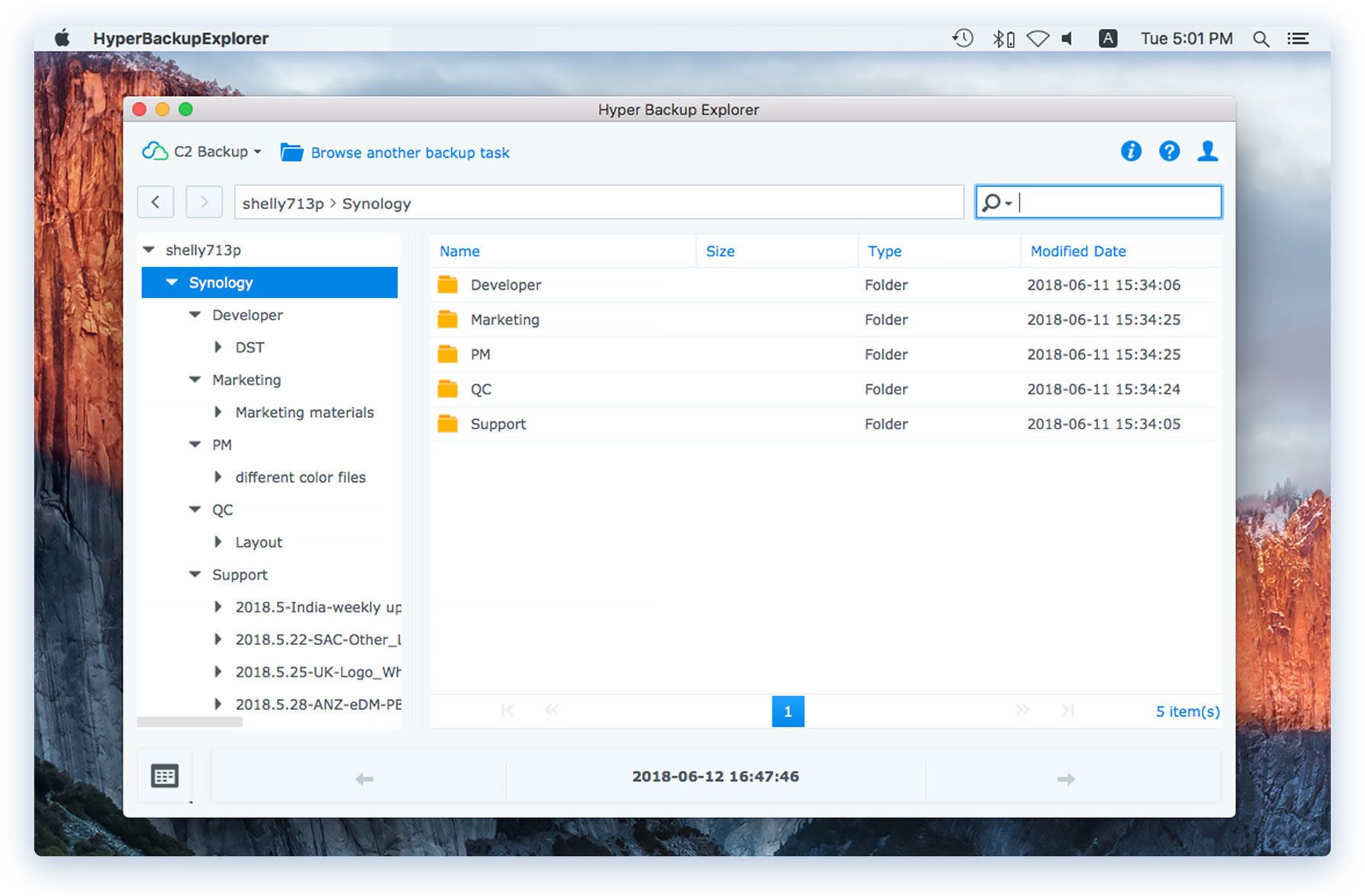Click the QC folder icon in list
Screen dimensions: 1365x896
(448, 389)
